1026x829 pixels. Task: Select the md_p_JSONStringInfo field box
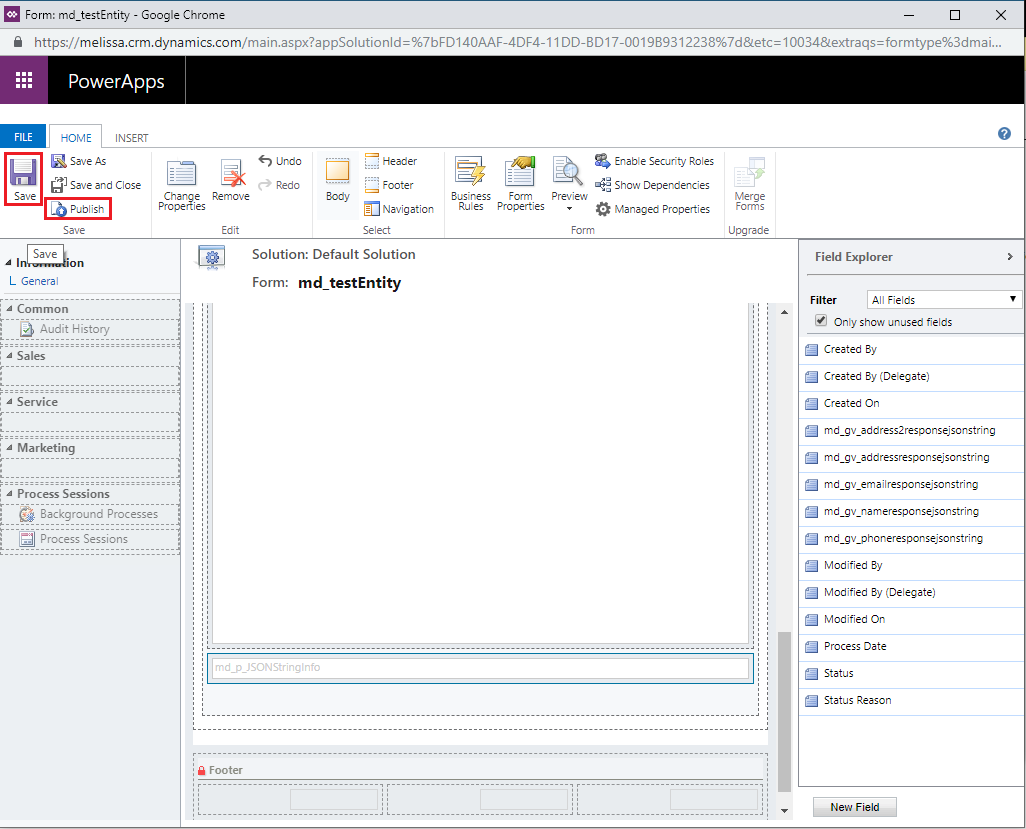click(480, 668)
